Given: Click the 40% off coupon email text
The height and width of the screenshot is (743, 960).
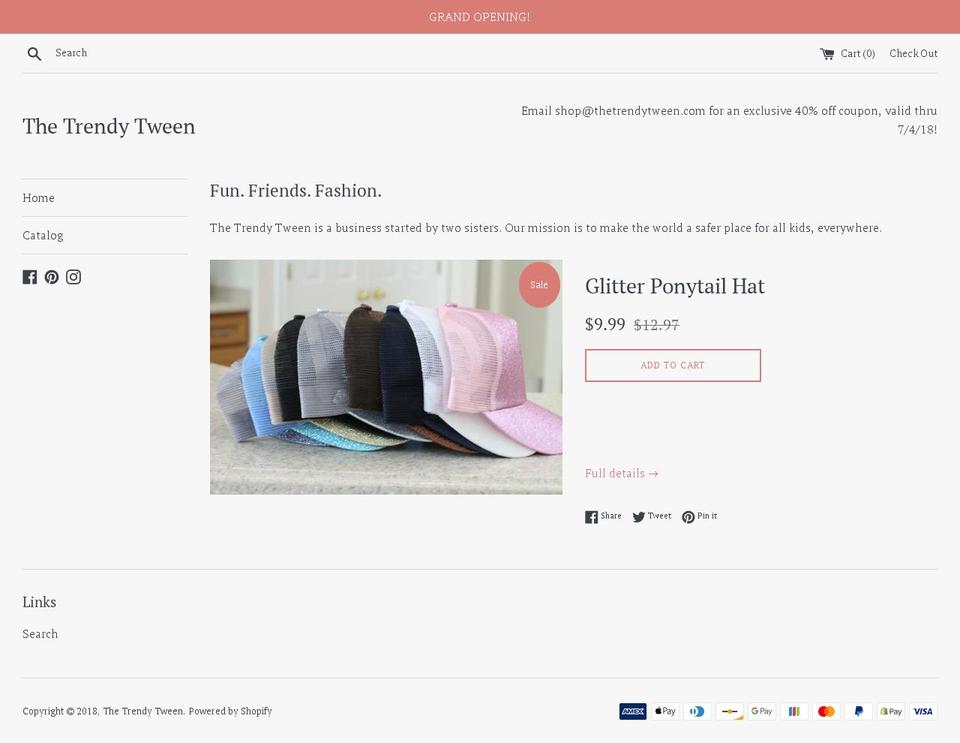Looking at the screenshot, I should [x=729, y=121].
